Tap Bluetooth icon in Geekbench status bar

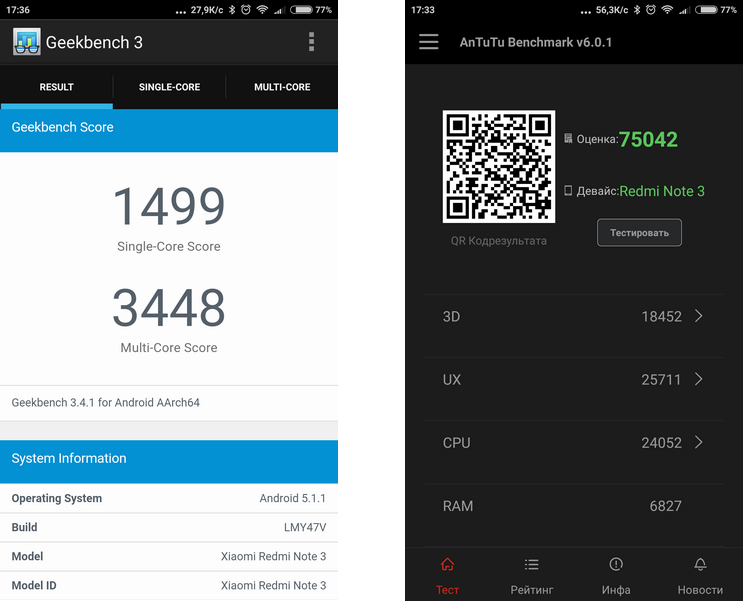[232, 9]
